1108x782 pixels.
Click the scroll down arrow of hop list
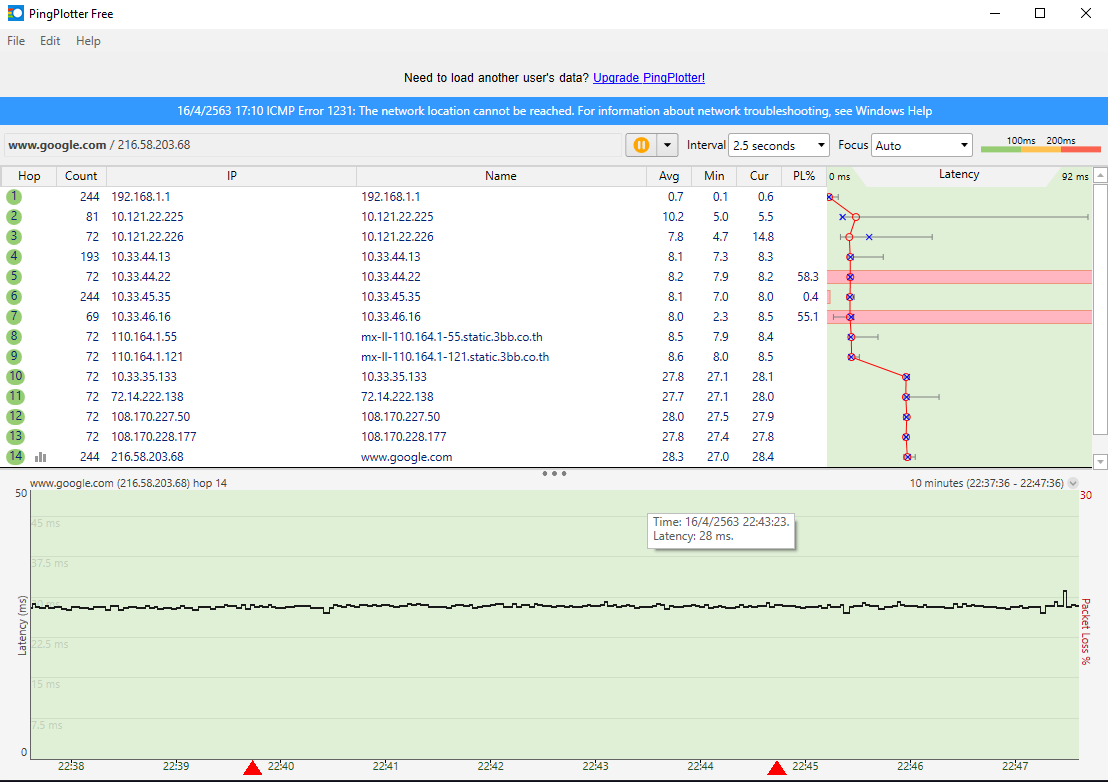pyautogui.click(x=1100, y=461)
